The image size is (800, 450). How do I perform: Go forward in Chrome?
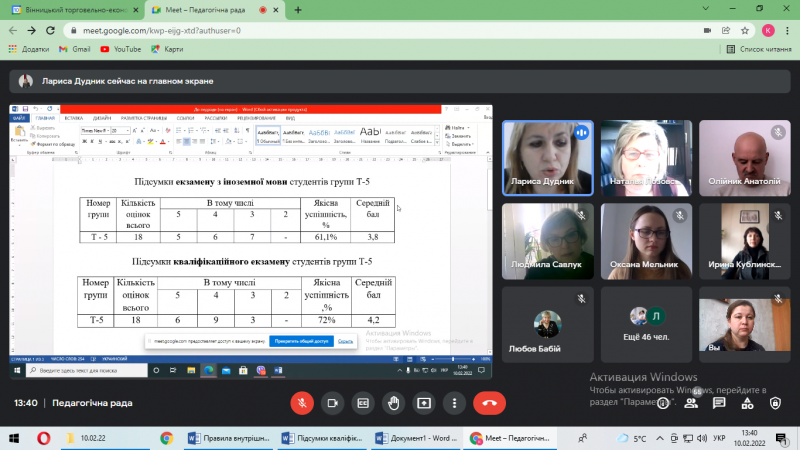coord(32,31)
